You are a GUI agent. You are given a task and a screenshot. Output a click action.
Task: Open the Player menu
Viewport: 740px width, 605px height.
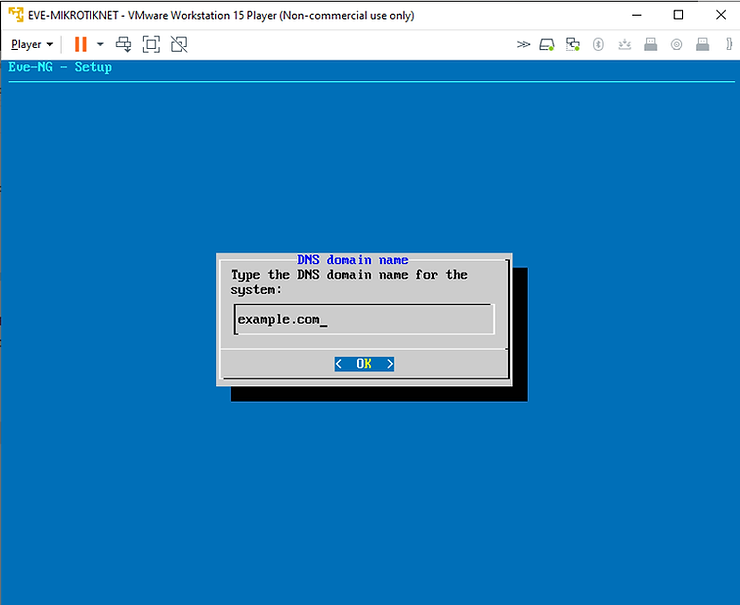(x=32, y=44)
